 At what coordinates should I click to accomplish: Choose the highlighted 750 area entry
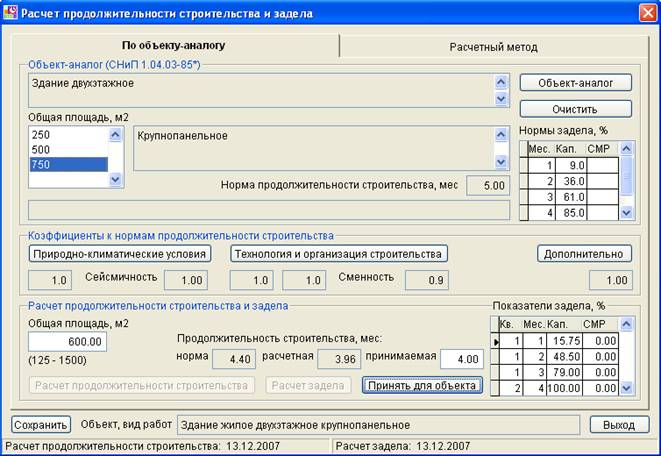click(x=66, y=164)
